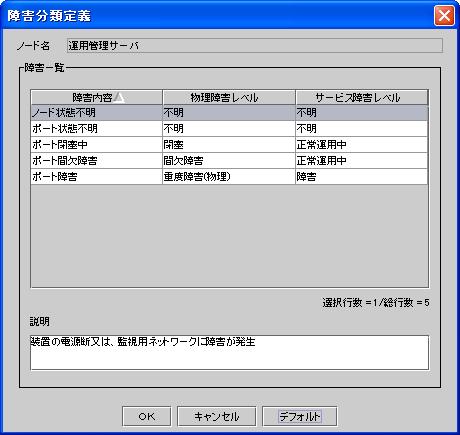Click the サービス障害レベル column header

click(x=362, y=97)
